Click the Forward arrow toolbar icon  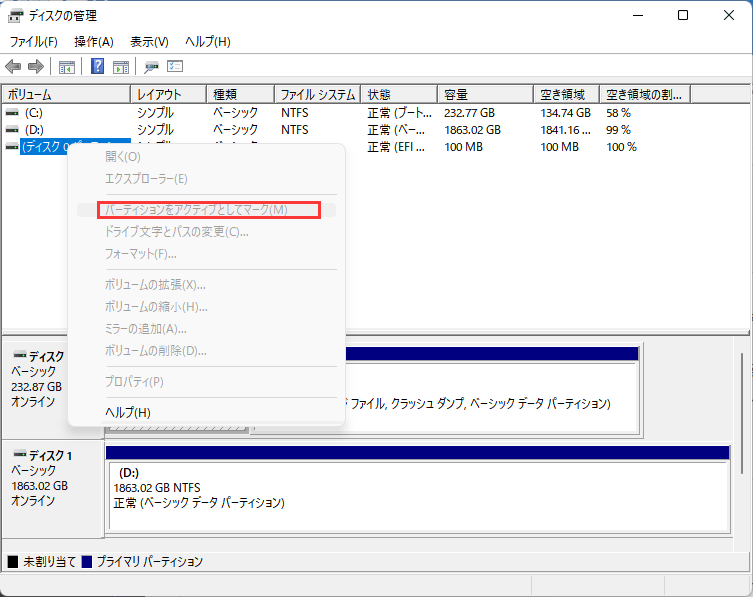[36, 67]
